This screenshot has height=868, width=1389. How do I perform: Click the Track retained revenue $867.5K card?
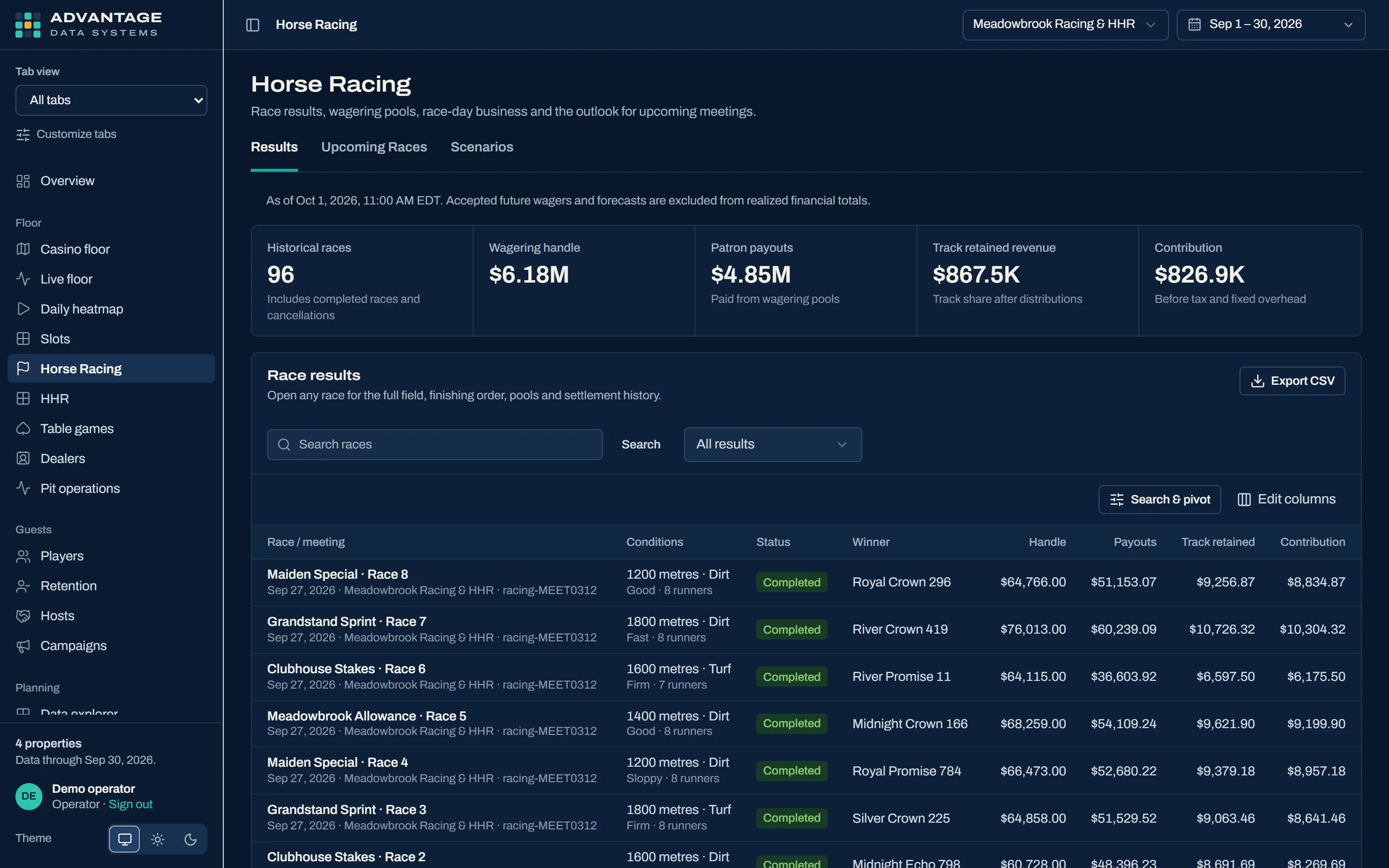pos(1027,280)
